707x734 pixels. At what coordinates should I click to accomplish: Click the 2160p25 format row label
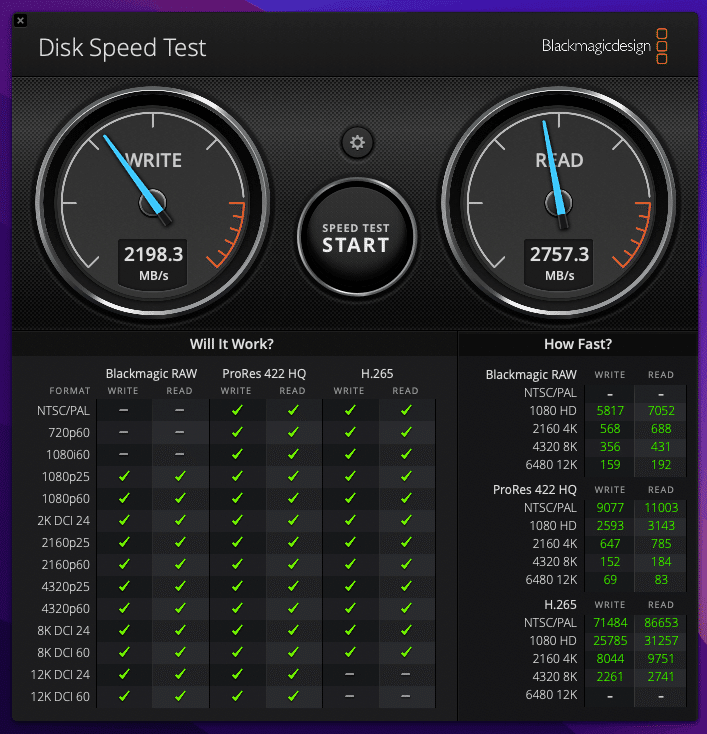[x=66, y=543]
